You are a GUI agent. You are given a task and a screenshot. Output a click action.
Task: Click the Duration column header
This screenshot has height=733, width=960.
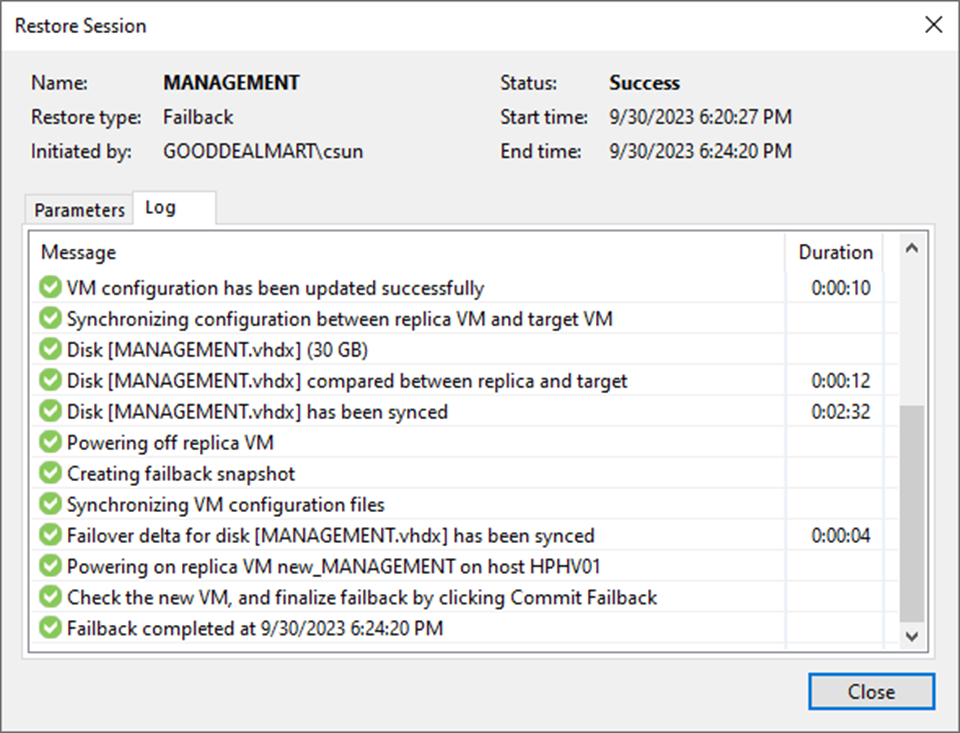[x=835, y=252]
